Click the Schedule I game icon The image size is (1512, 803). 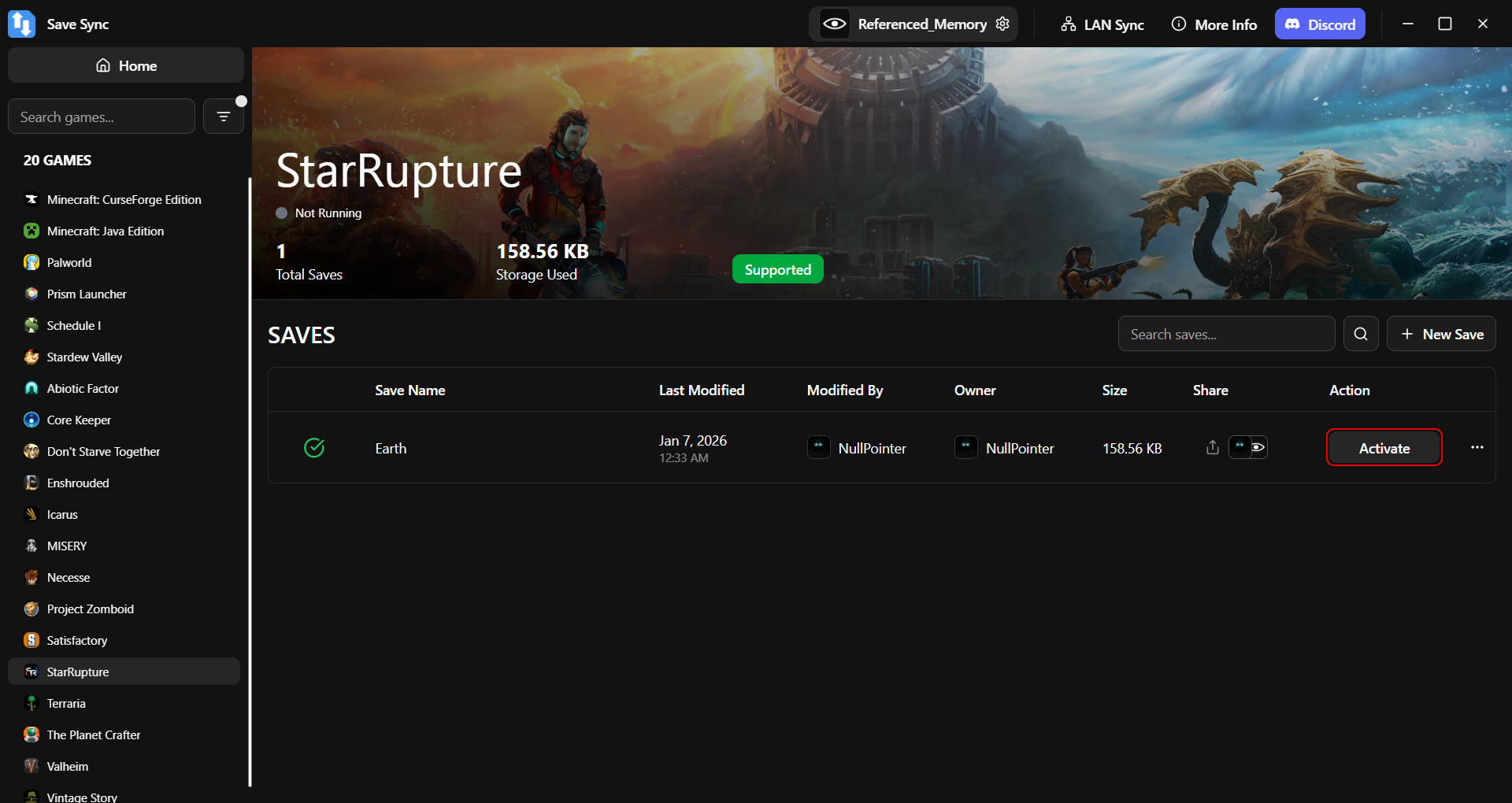31,325
